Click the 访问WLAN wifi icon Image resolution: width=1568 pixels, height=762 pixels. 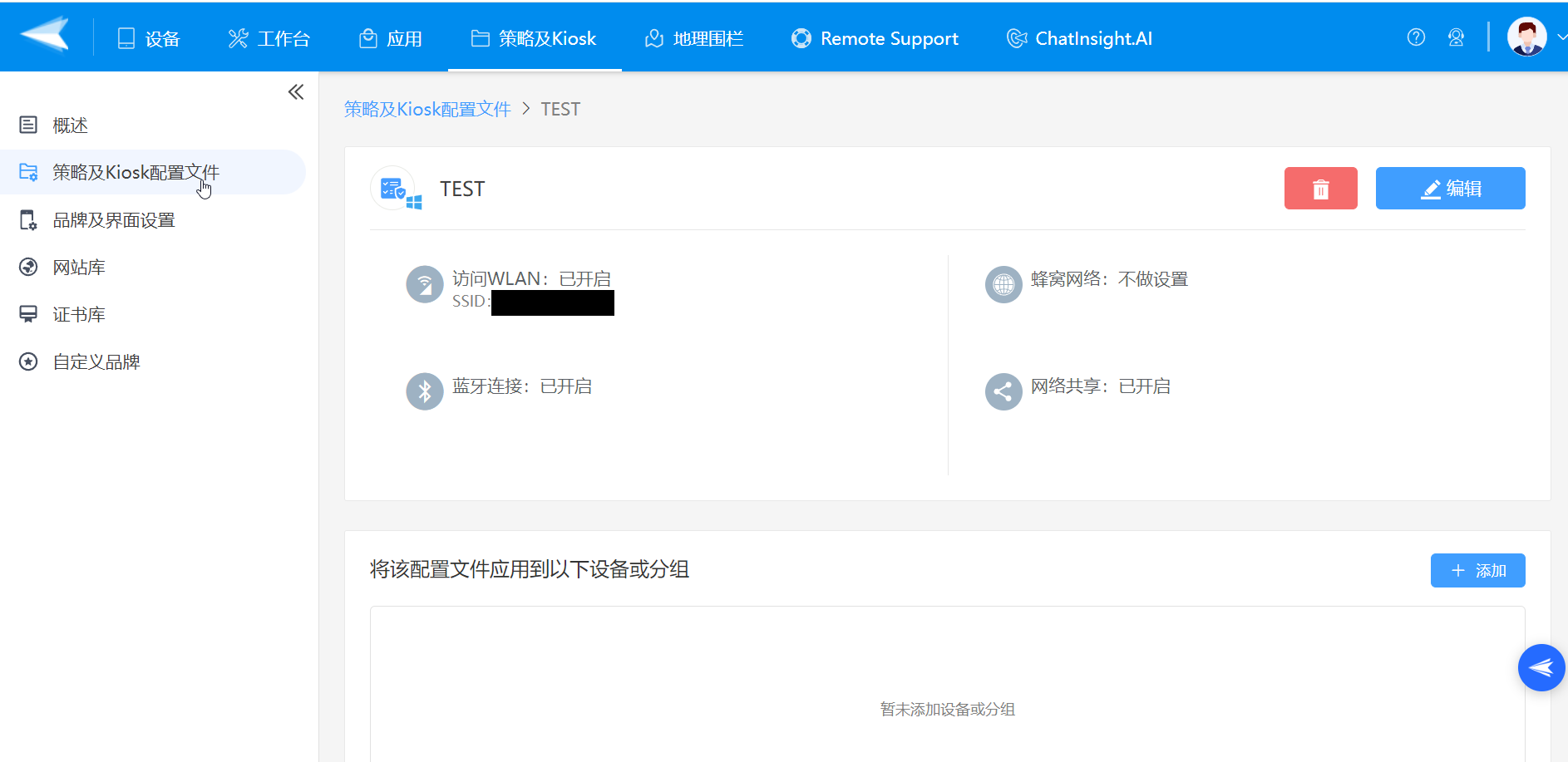[x=424, y=284]
